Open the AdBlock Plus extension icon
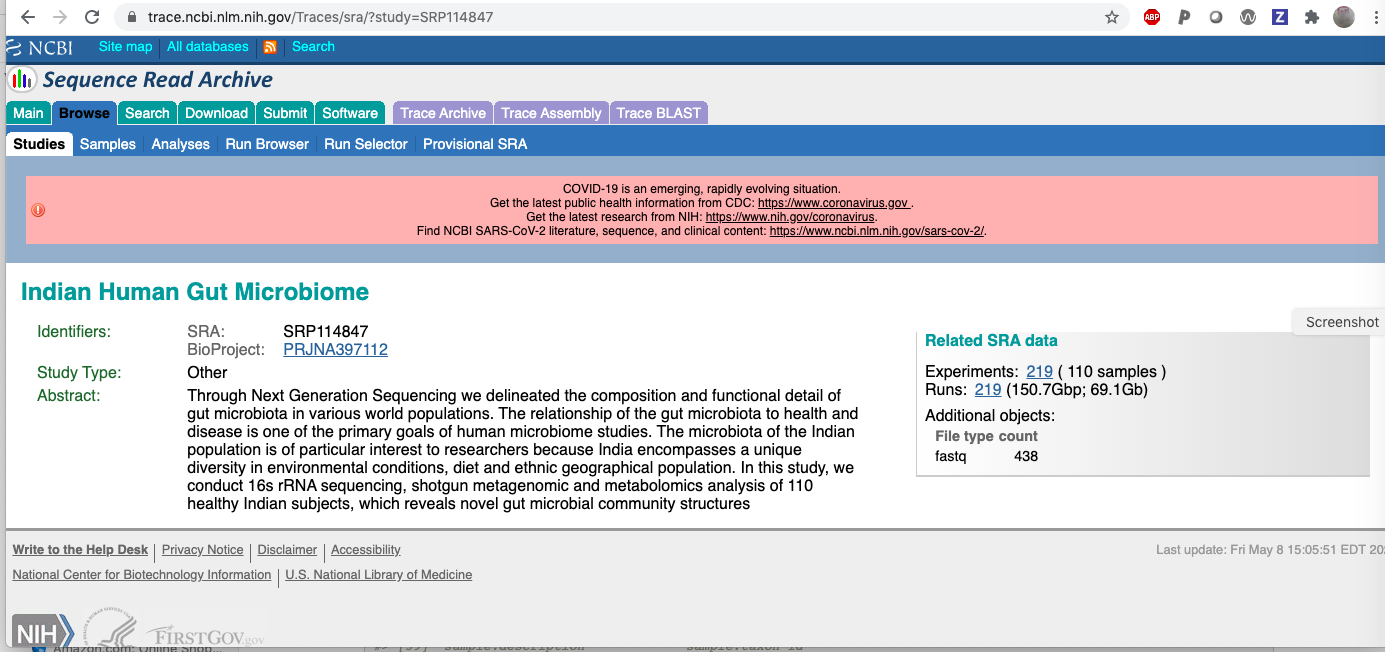The height and width of the screenshot is (652, 1385). (1152, 17)
